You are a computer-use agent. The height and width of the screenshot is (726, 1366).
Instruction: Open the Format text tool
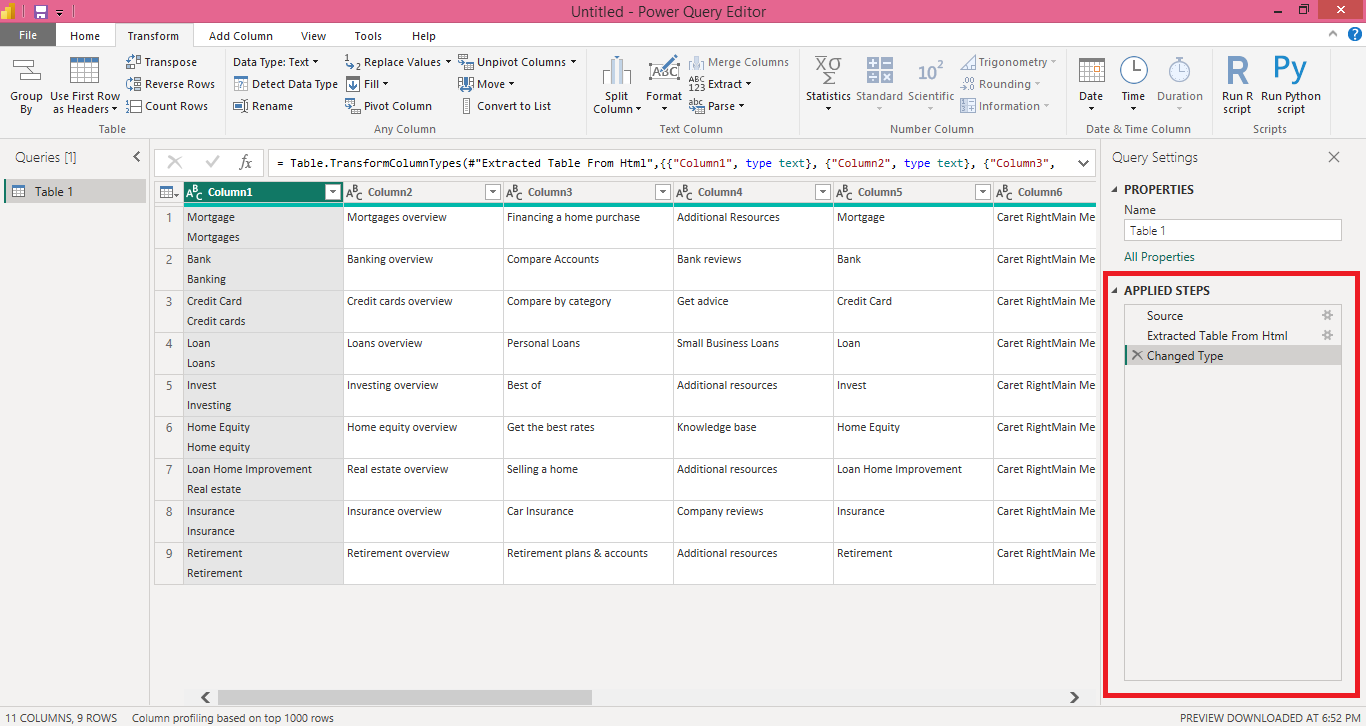663,85
